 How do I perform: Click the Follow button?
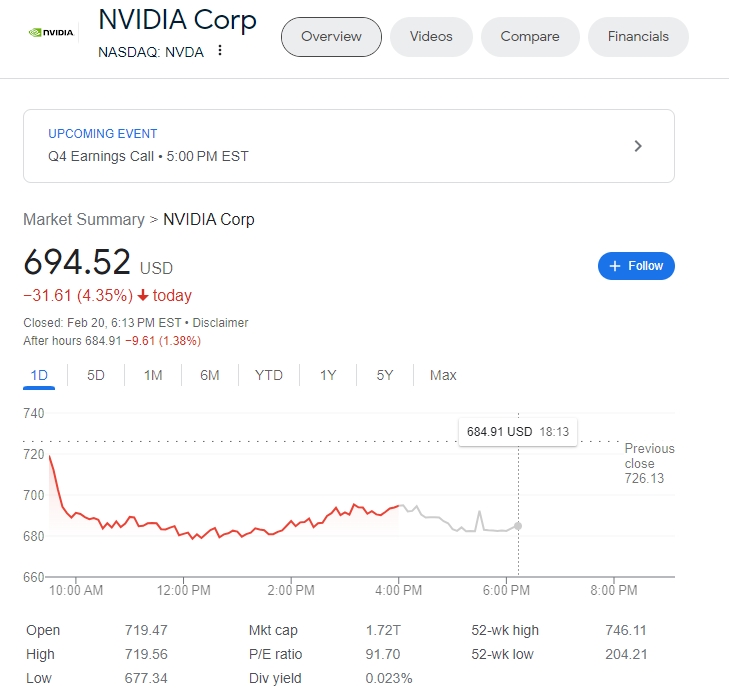636,266
